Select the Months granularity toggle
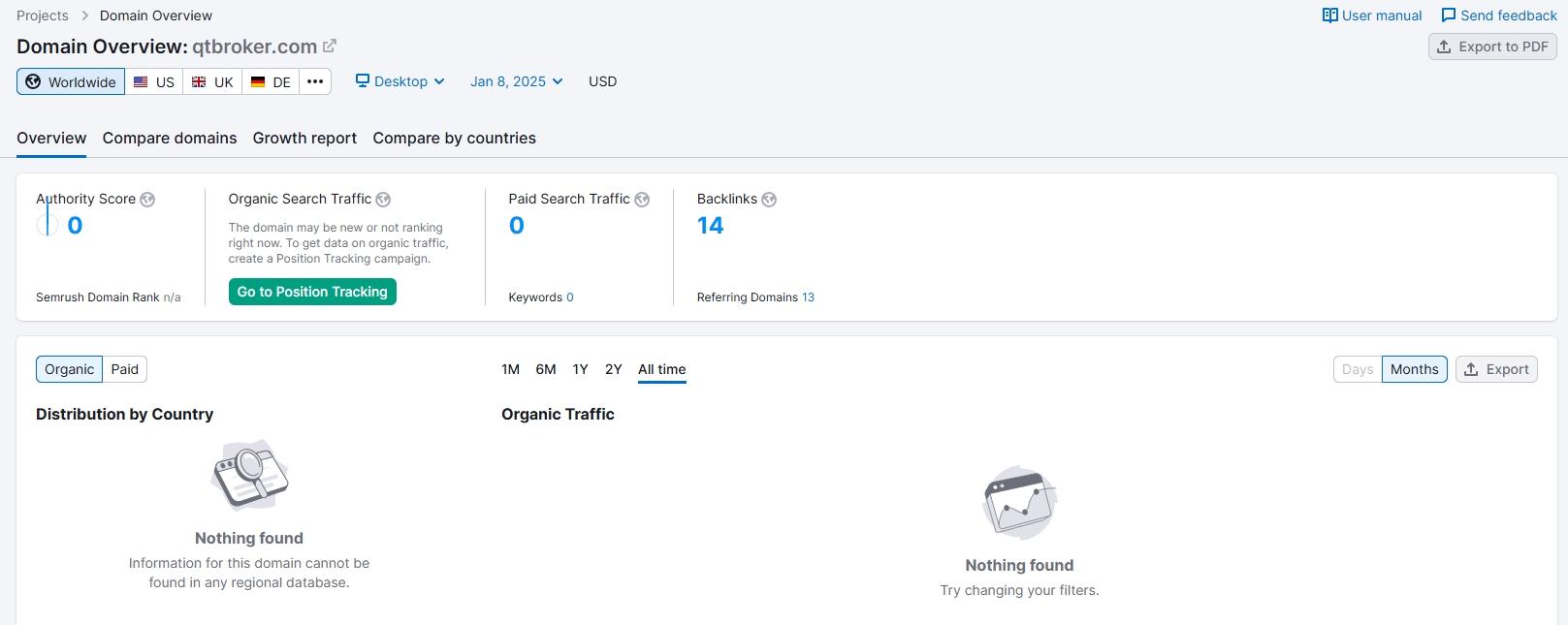Viewport: 1568px width, 625px height. click(1415, 369)
